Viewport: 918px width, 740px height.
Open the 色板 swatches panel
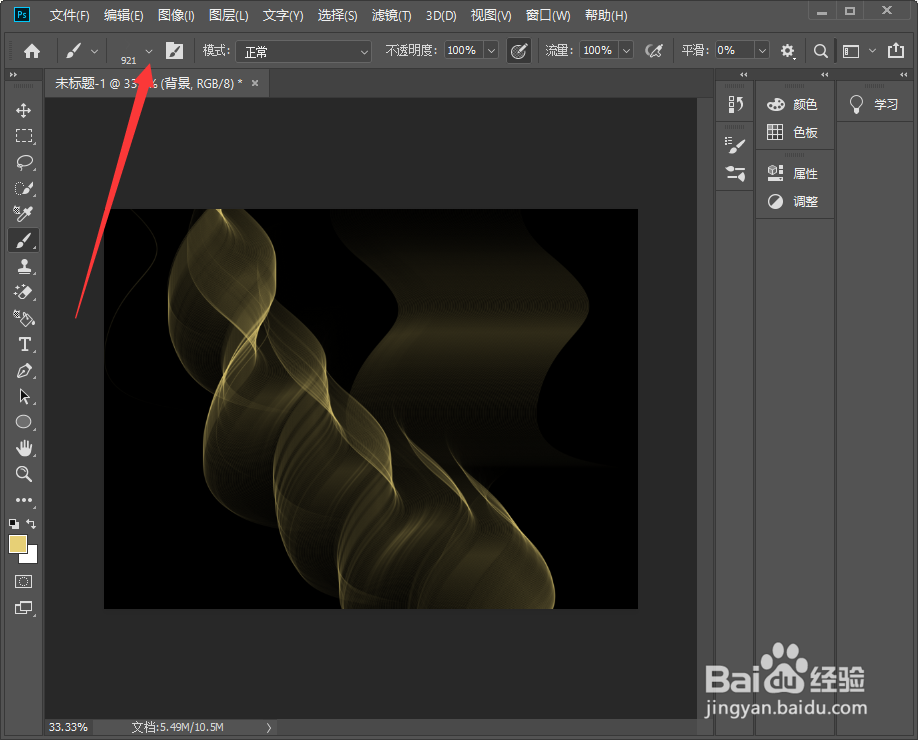pyautogui.click(x=793, y=132)
